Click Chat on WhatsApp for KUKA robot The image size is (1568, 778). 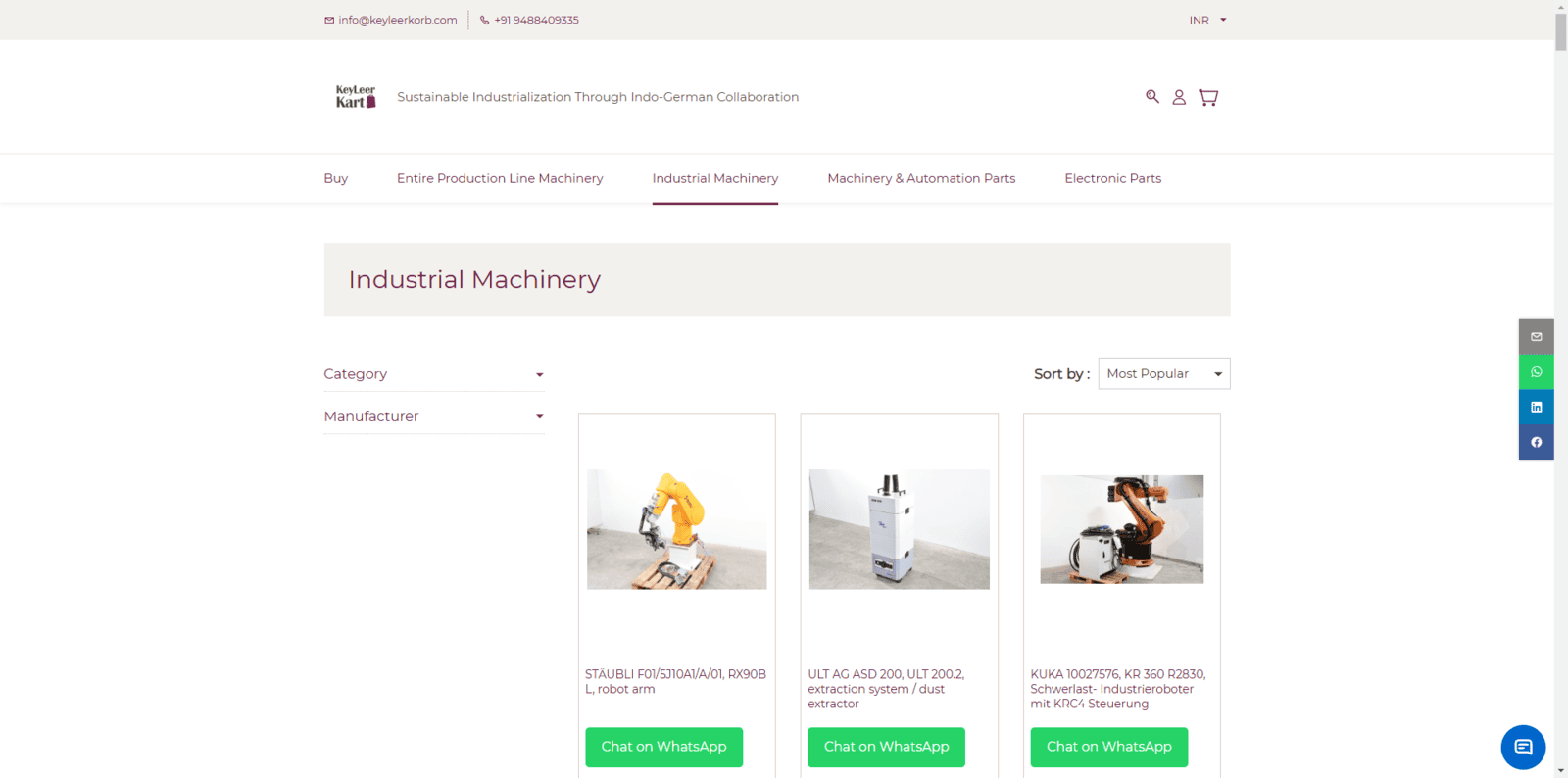click(x=1108, y=747)
